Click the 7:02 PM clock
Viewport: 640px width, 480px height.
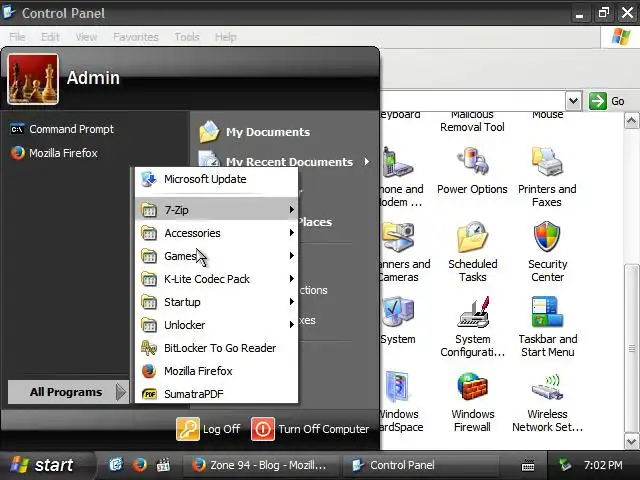603,465
